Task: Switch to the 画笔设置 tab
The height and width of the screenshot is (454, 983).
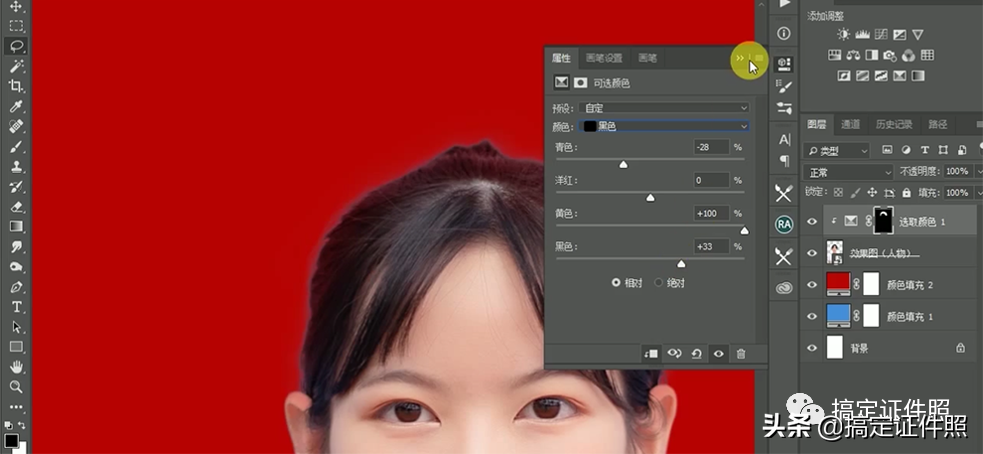Action: 604,58
